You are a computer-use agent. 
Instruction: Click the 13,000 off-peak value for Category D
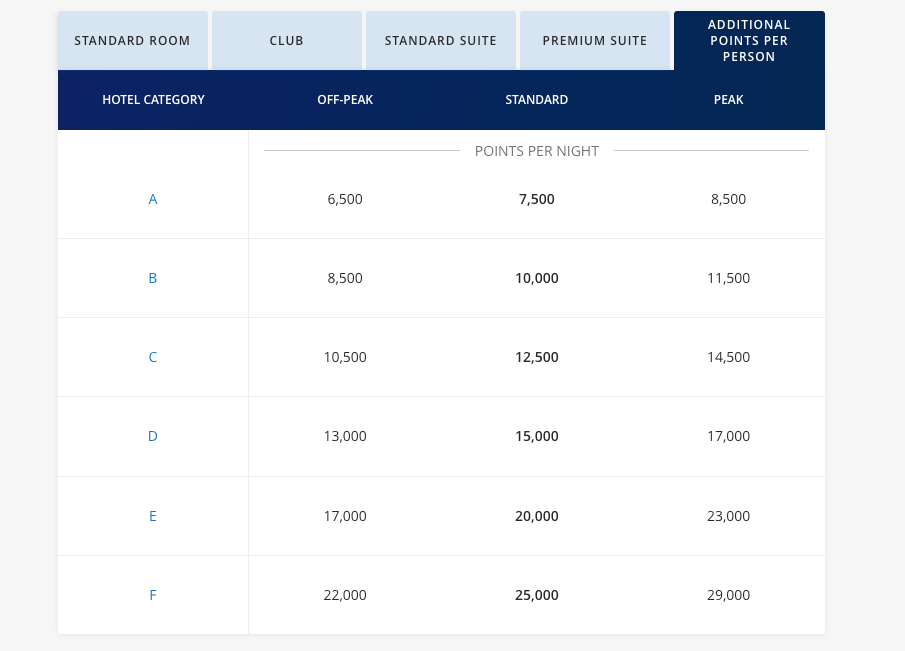[345, 436]
